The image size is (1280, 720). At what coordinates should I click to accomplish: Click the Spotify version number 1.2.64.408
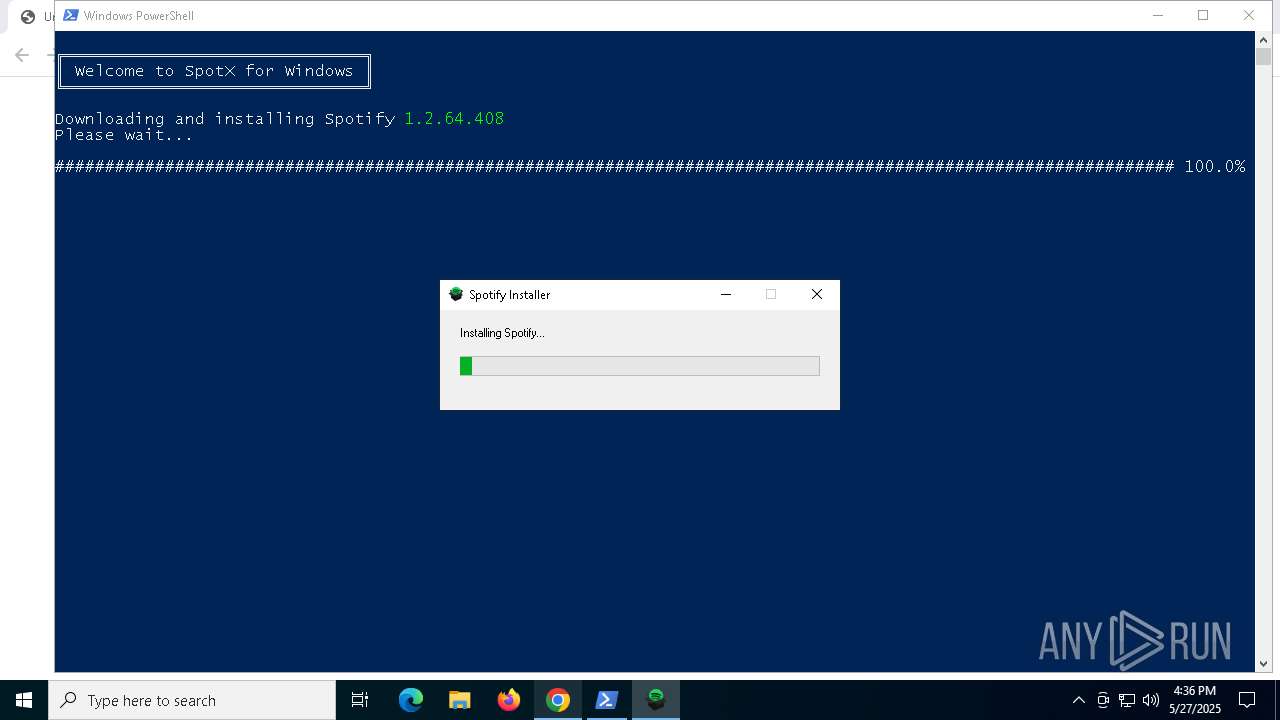tap(454, 118)
